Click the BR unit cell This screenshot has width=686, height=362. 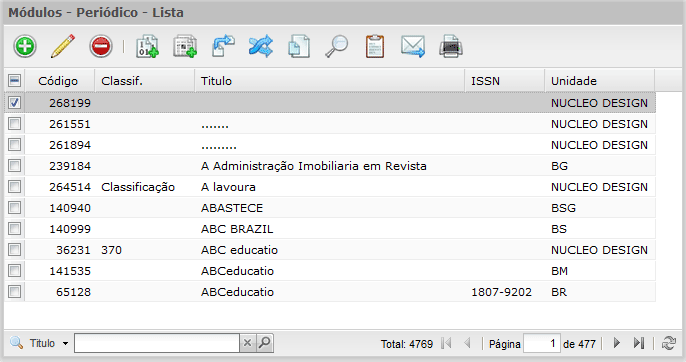point(559,292)
